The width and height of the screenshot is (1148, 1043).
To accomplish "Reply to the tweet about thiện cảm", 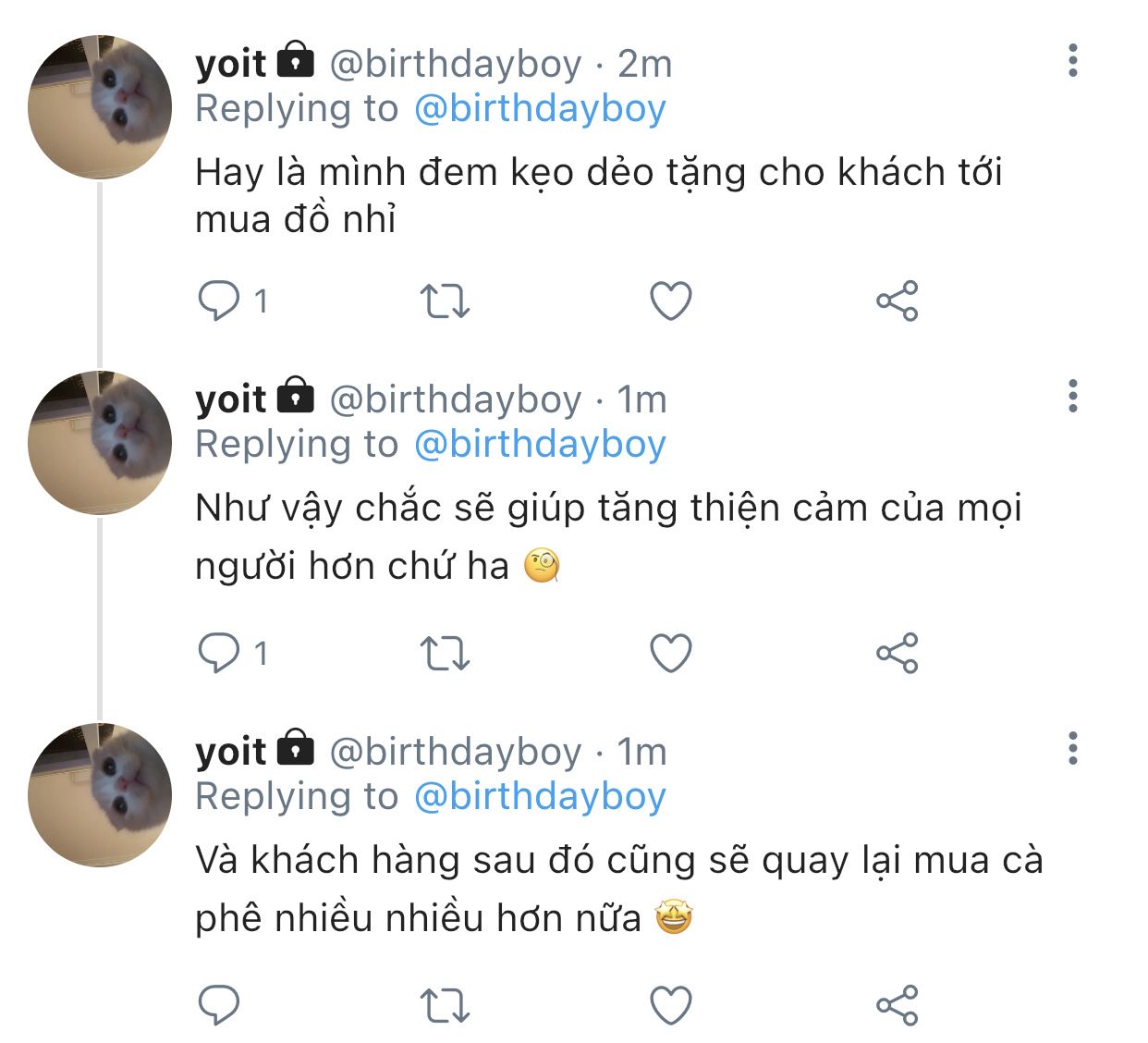I will coord(219,654).
